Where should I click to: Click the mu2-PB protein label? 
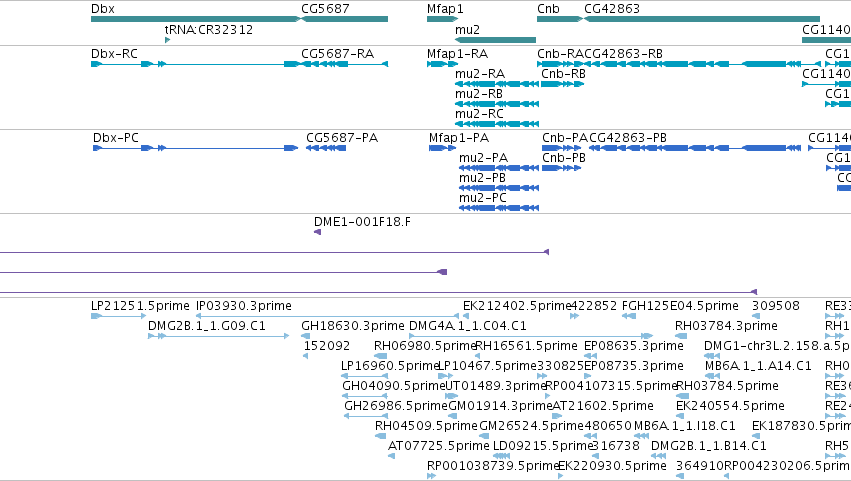point(482,178)
